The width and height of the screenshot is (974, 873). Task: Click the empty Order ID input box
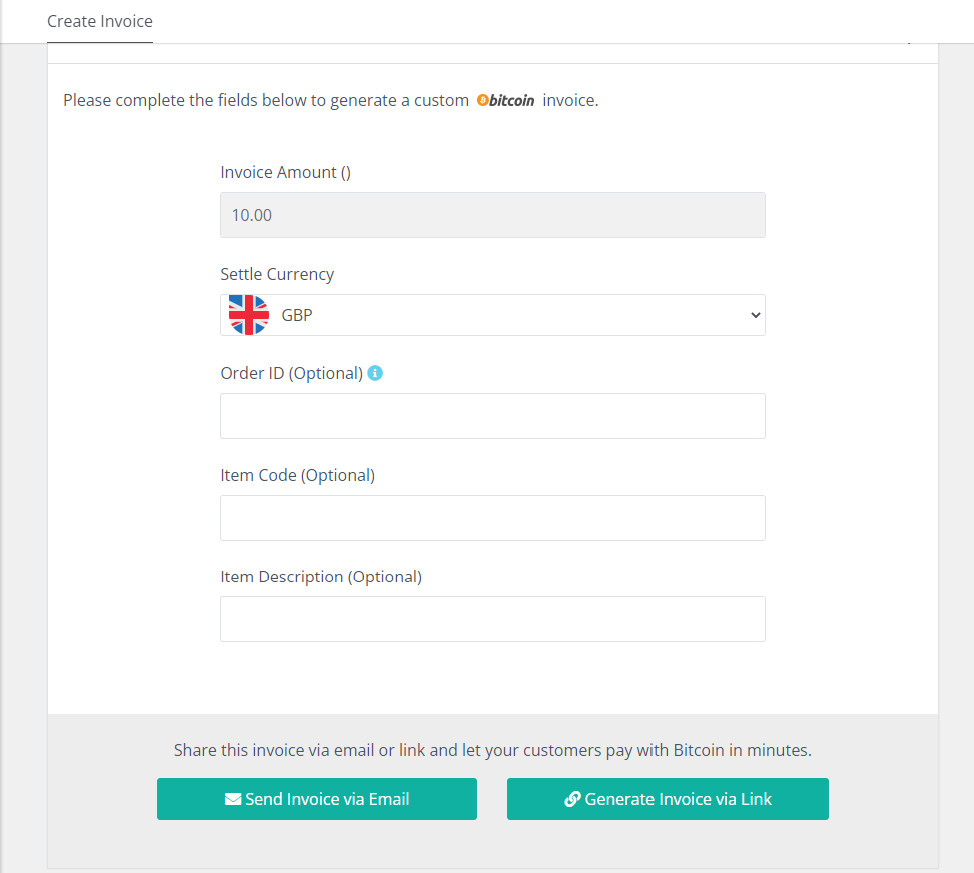[x=493, y=416]
